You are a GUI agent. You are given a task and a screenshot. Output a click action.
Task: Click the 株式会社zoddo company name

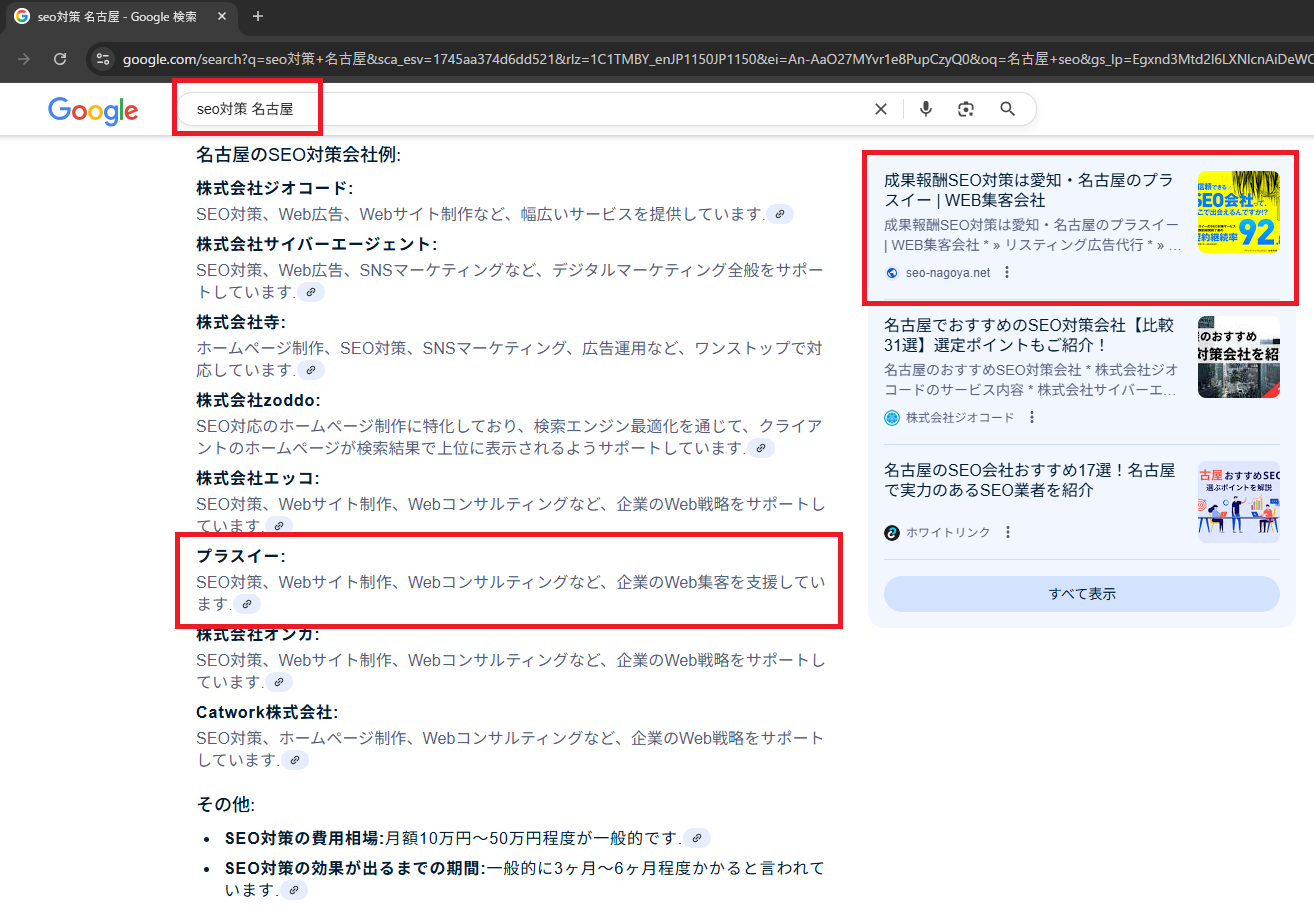(258, 400)
